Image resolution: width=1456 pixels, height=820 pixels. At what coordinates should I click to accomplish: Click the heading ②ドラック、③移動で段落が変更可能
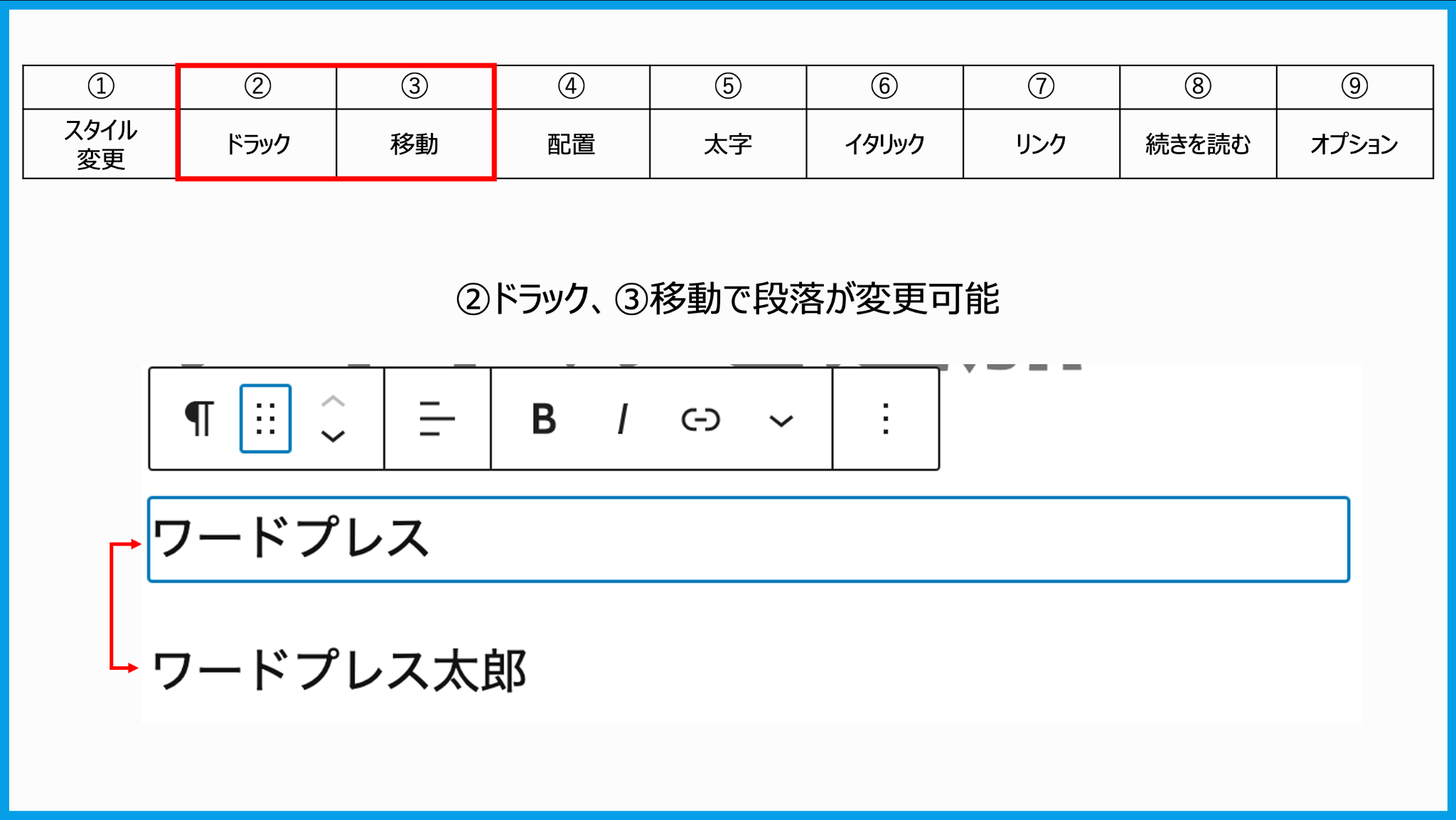727,299
